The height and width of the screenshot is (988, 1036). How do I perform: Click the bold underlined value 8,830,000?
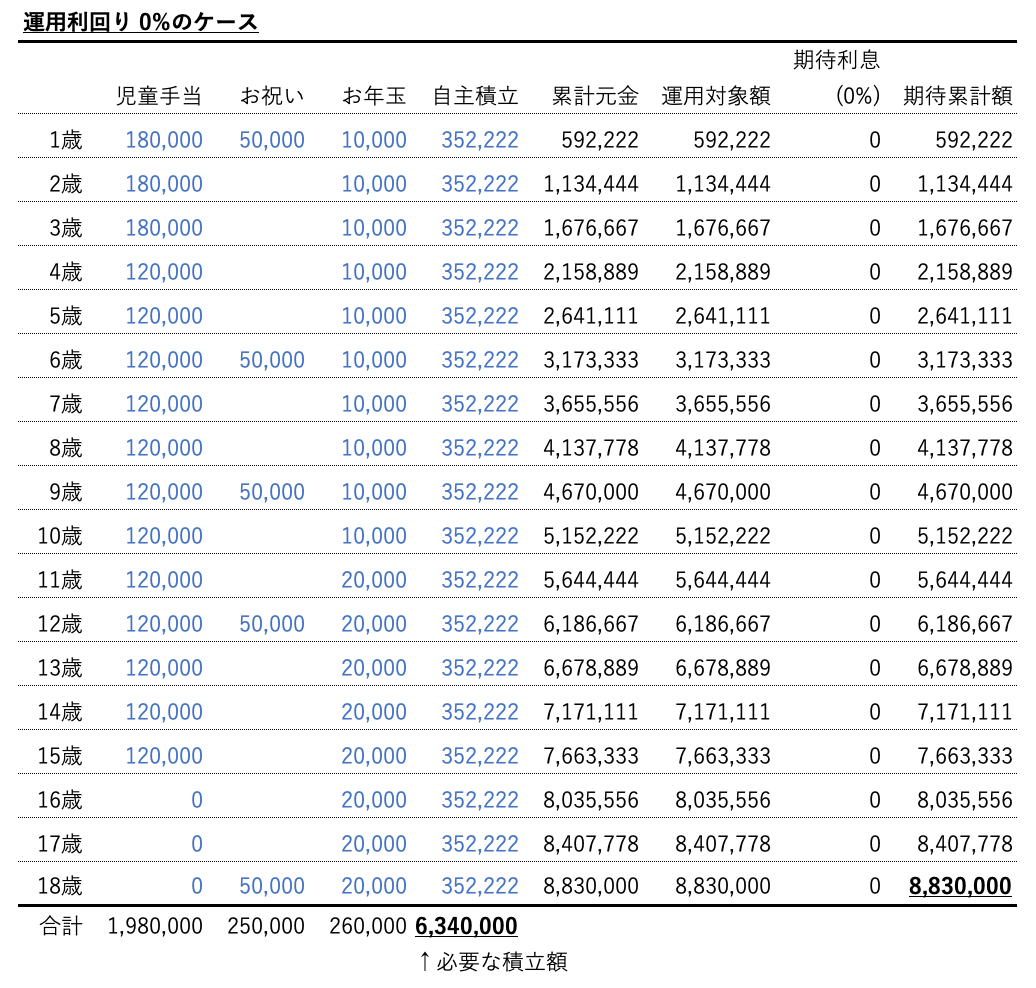958,884
